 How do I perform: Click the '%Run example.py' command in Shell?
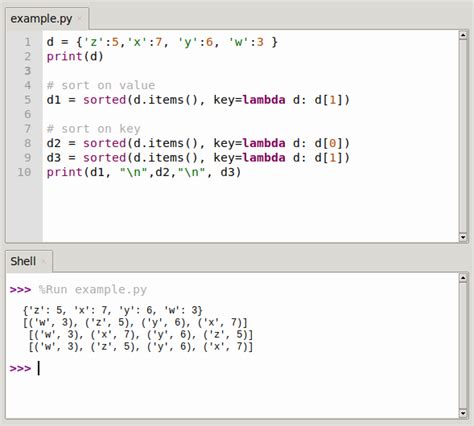pyautogui.click(x=93, y=290)
